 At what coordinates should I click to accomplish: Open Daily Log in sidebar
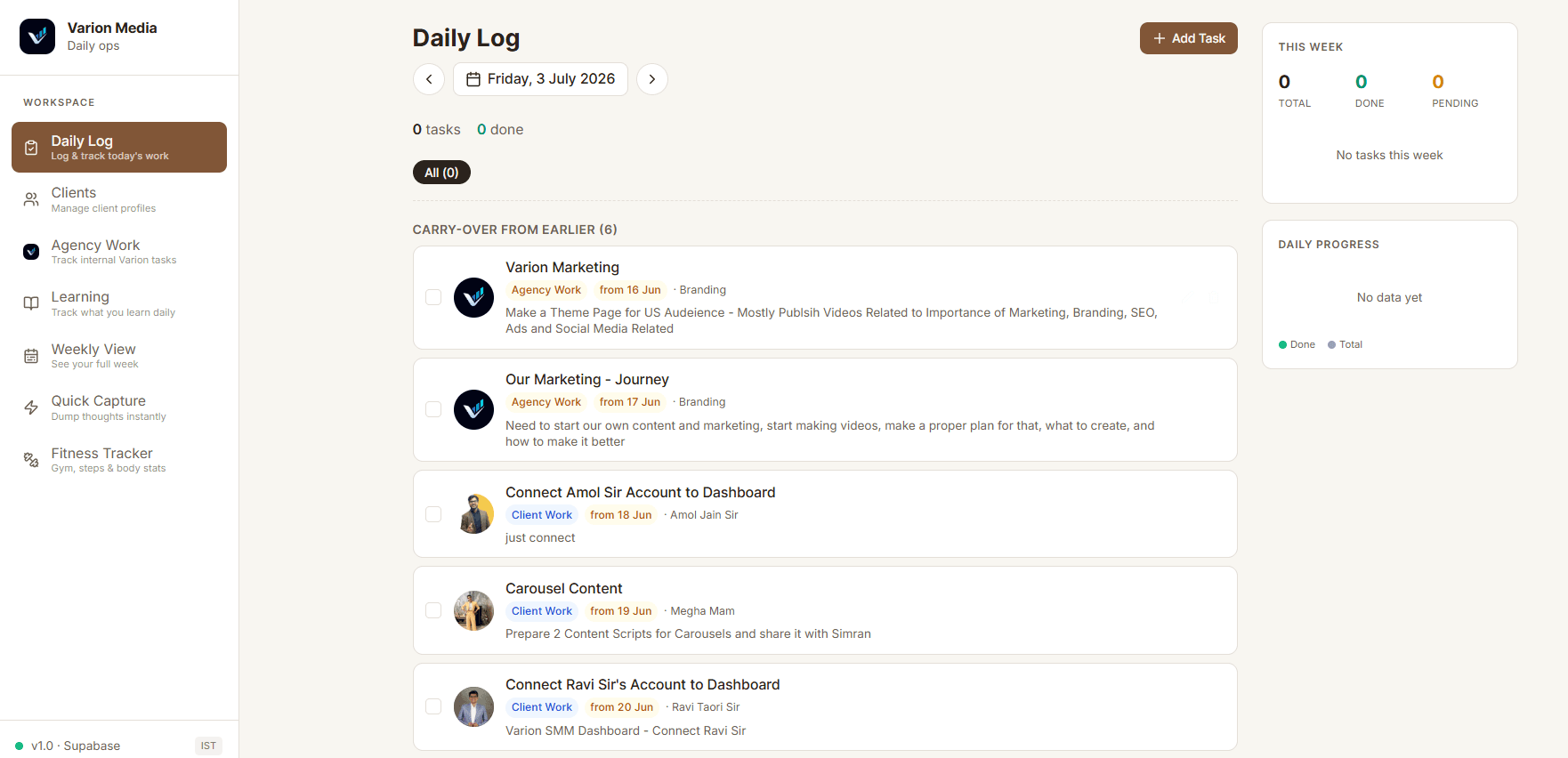coord(119,147)
